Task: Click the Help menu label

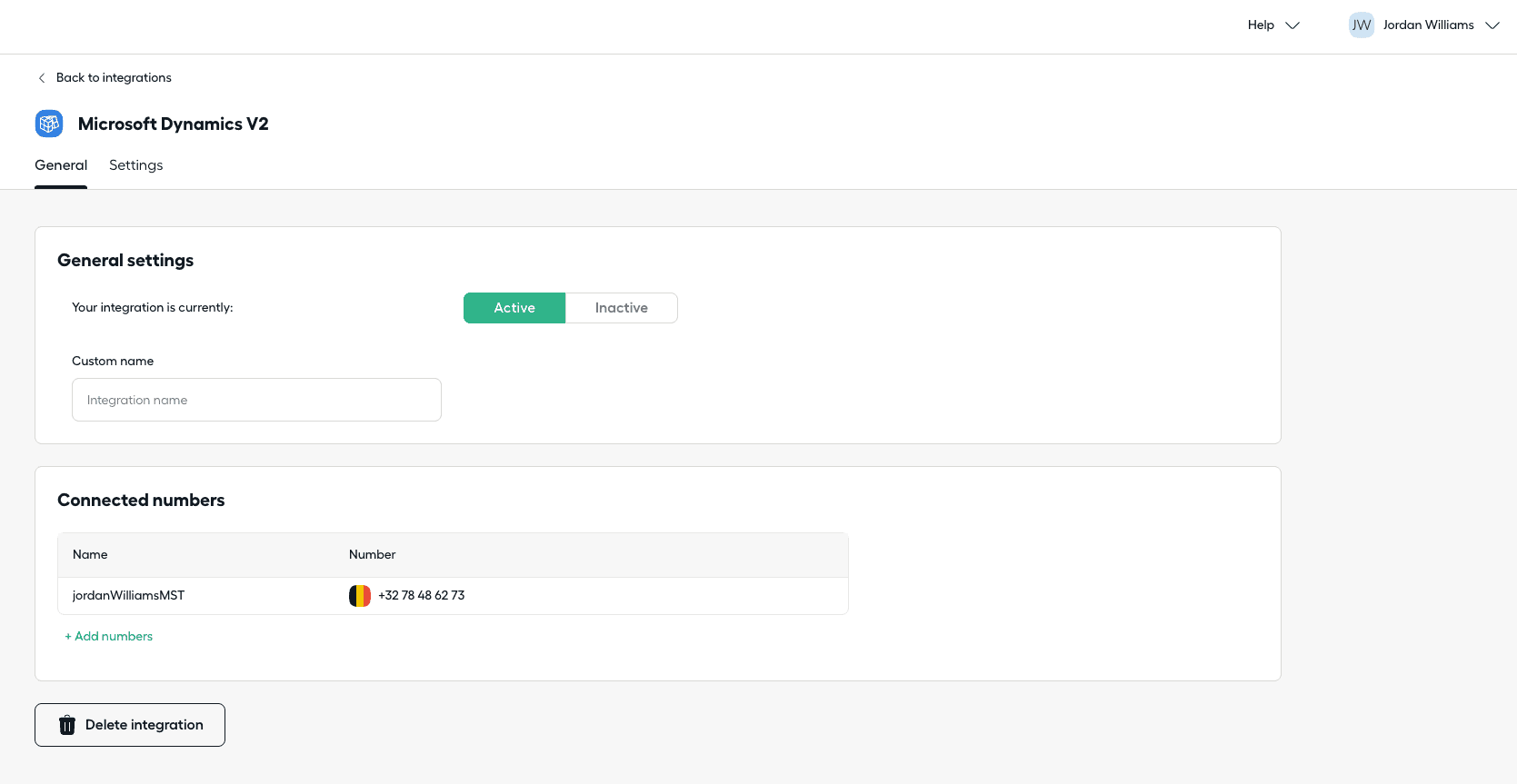Action: [1260, 25]
